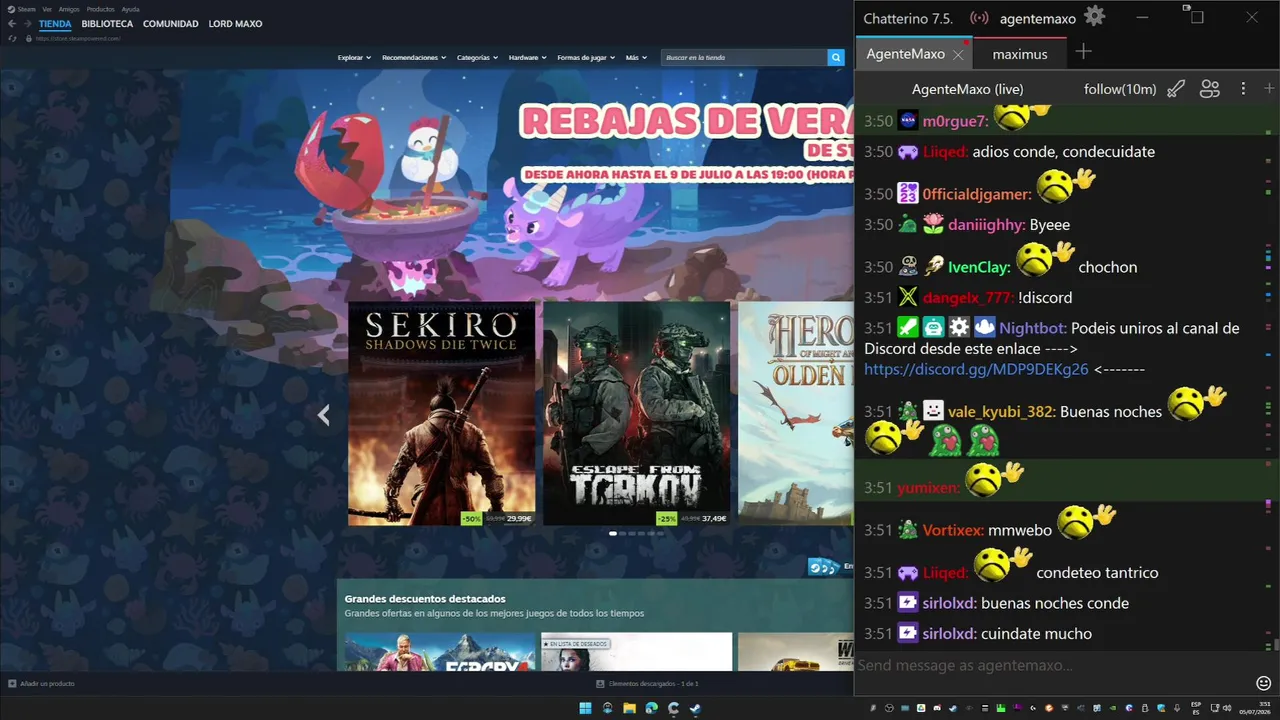Click Grandes descuentos destacados heading

click(x=425, y=599)
